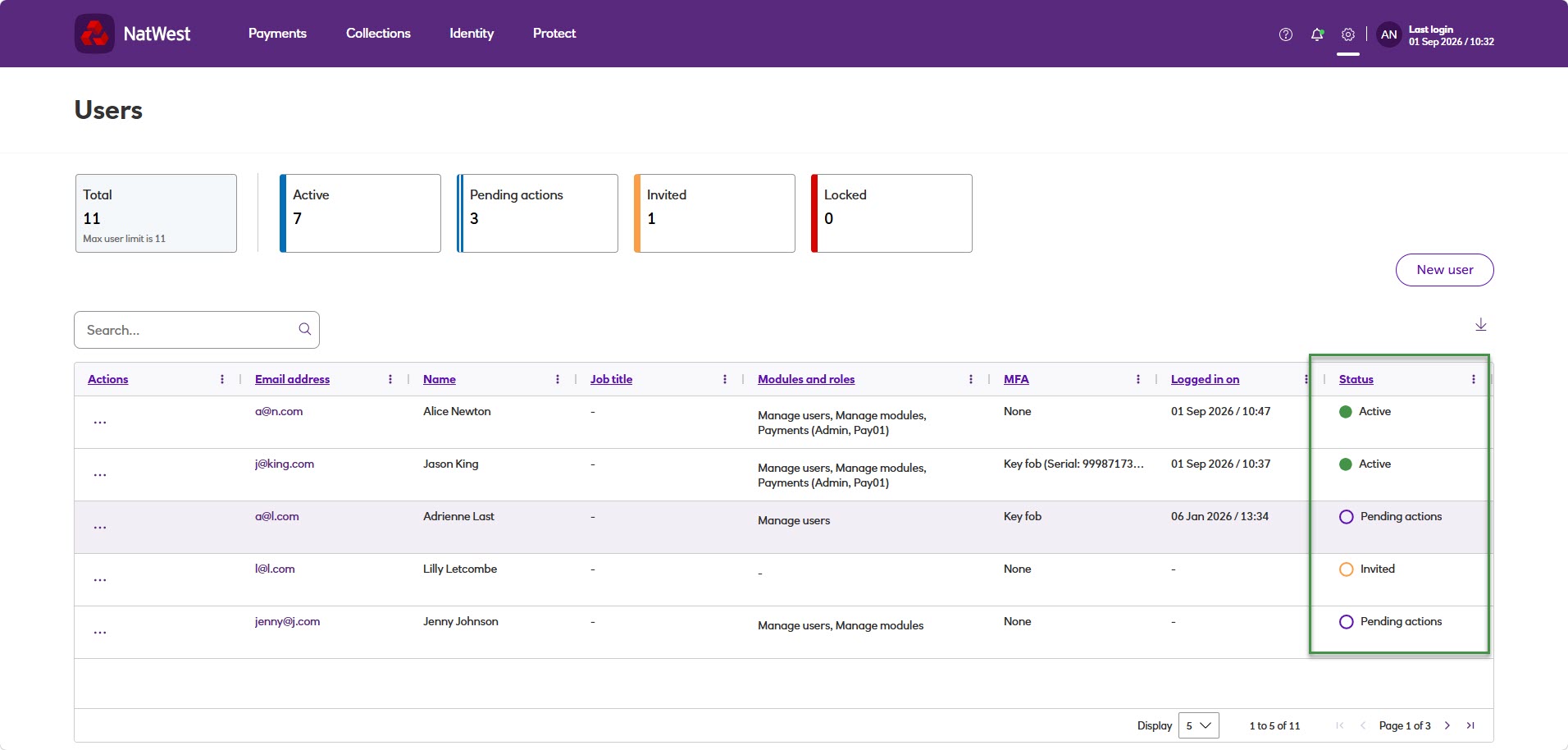This screenshot has height=750, width=1568.
Task: Open the notifications bell icon
Action: [1317, 34]
